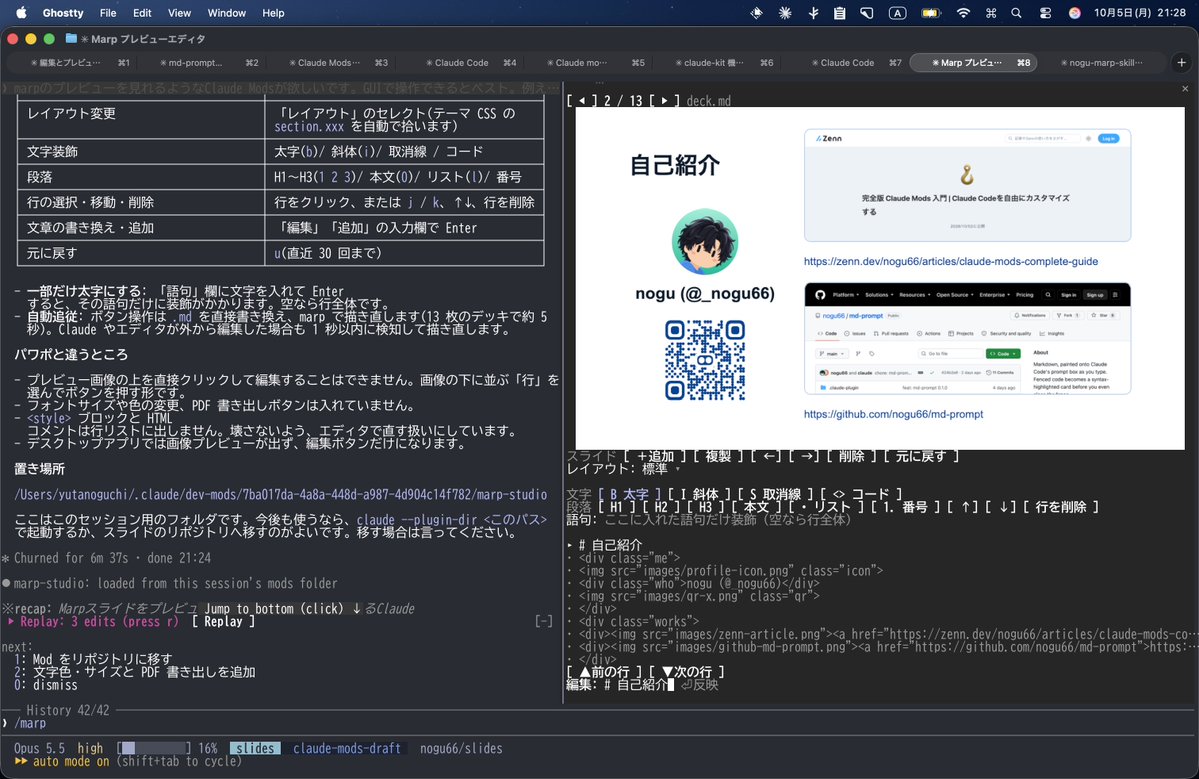The height and width of the screenshot is (779, 1199).
Task: Go to the next slide arrow
Action: 664,101
